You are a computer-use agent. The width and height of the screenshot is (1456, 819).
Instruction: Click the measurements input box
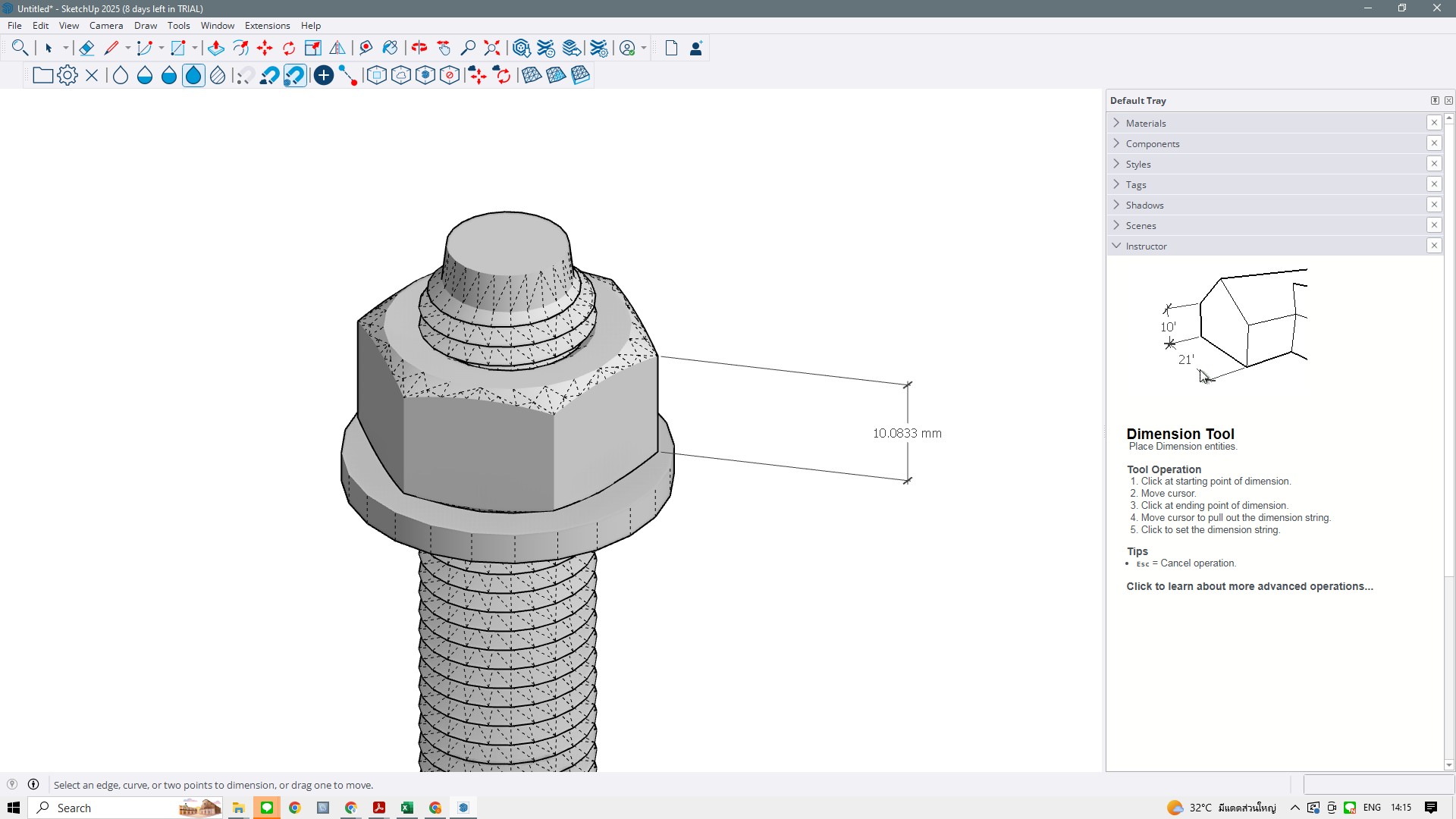(1377, 785)
